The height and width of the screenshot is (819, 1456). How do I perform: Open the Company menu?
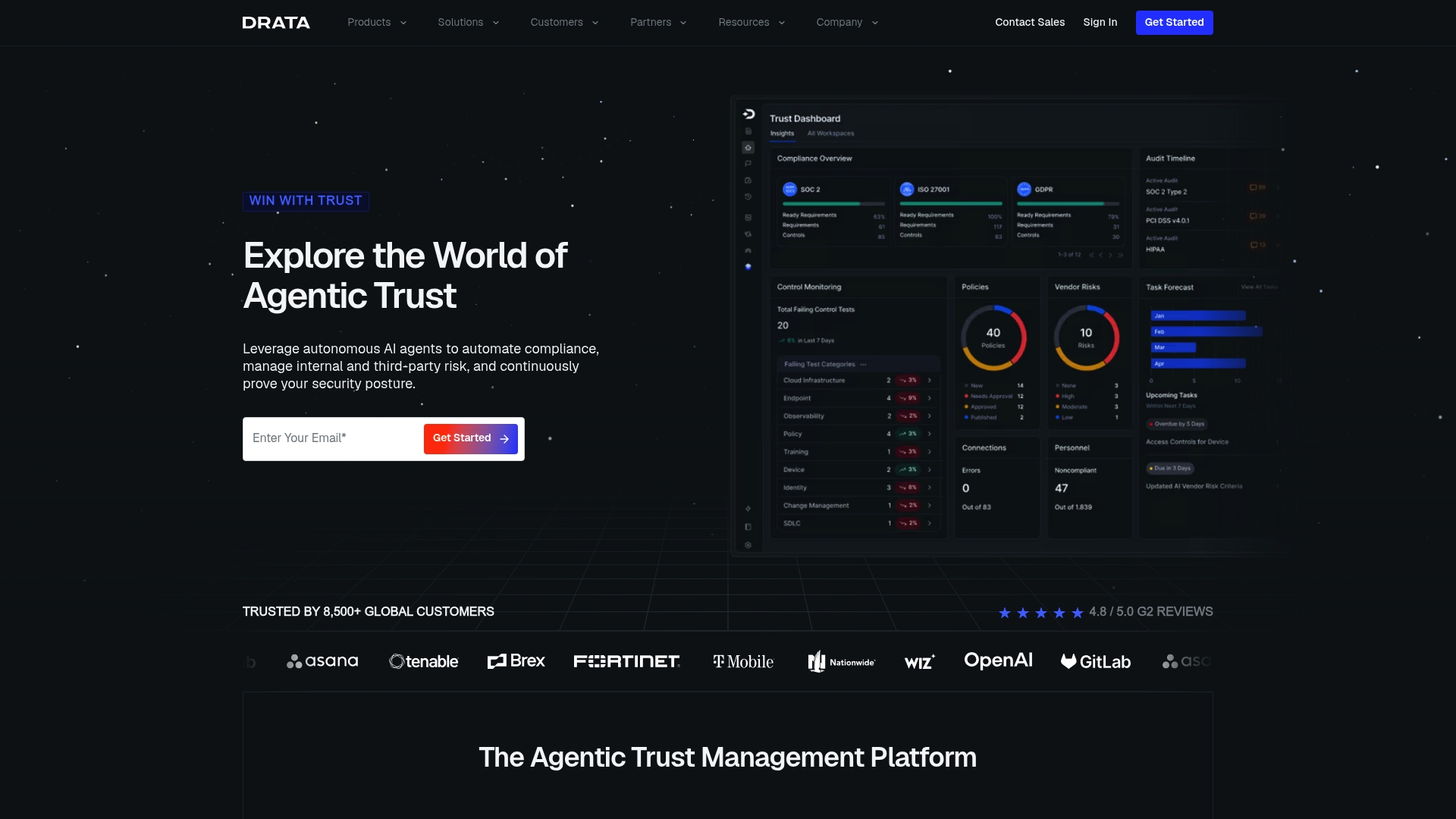click(847, 23)
